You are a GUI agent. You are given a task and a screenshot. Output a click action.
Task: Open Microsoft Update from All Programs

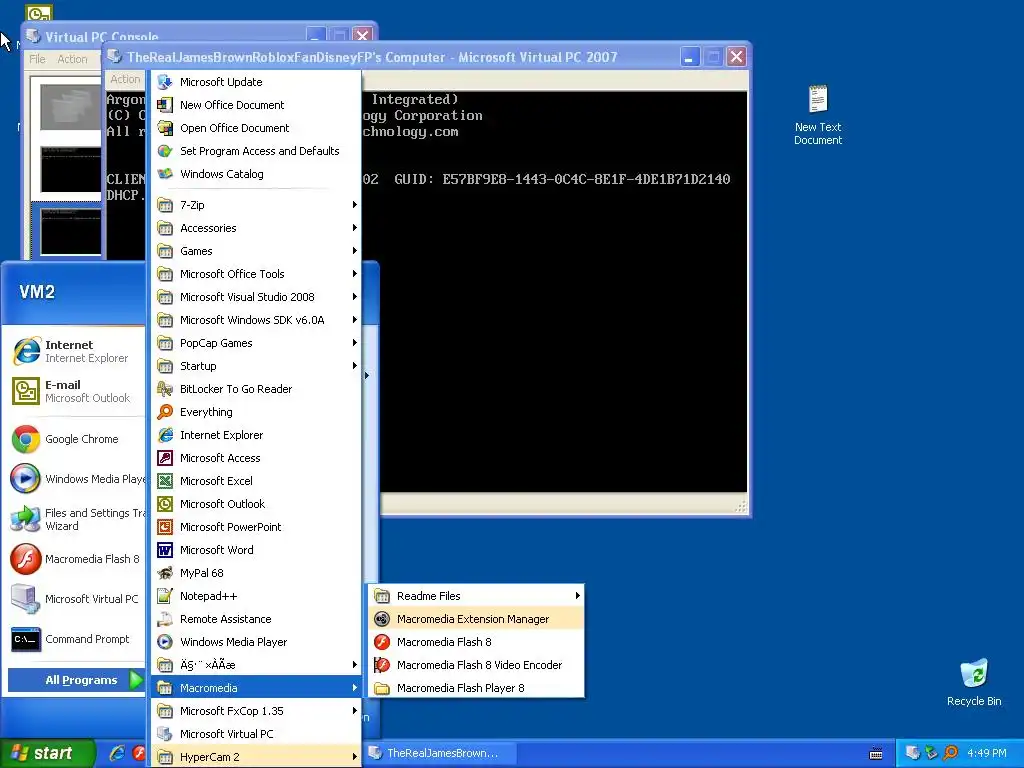256,82
